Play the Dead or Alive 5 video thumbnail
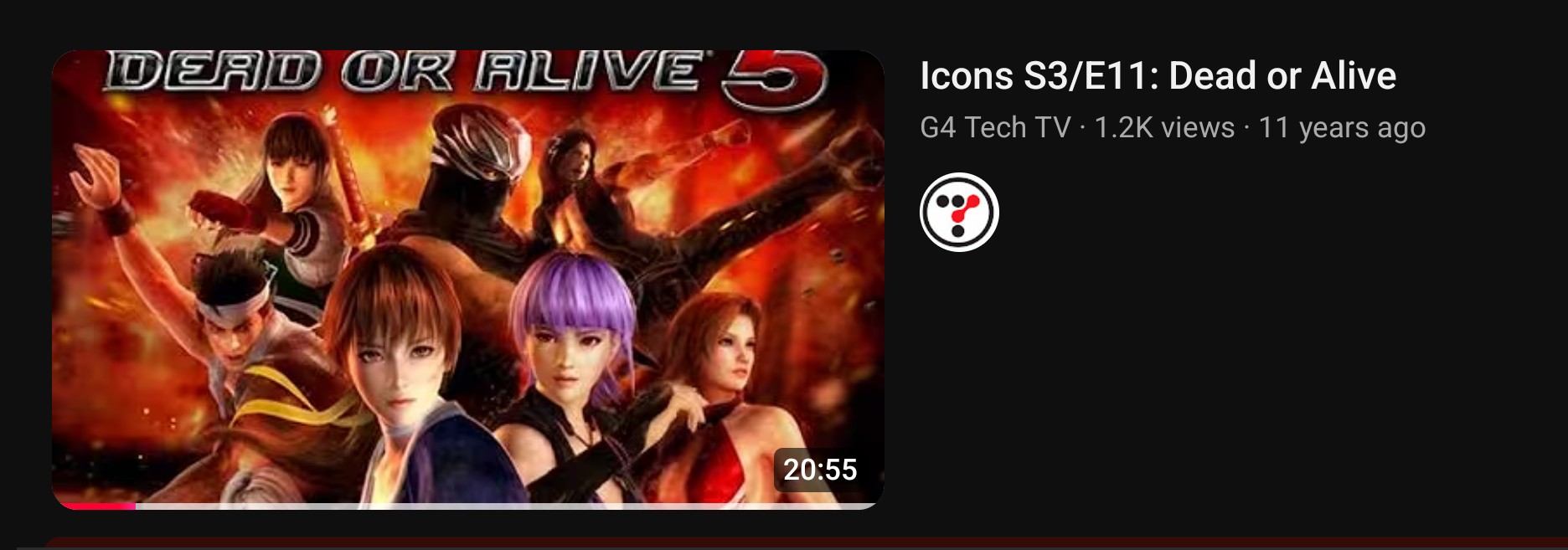The image size is (1568, 550). (468, 280)
